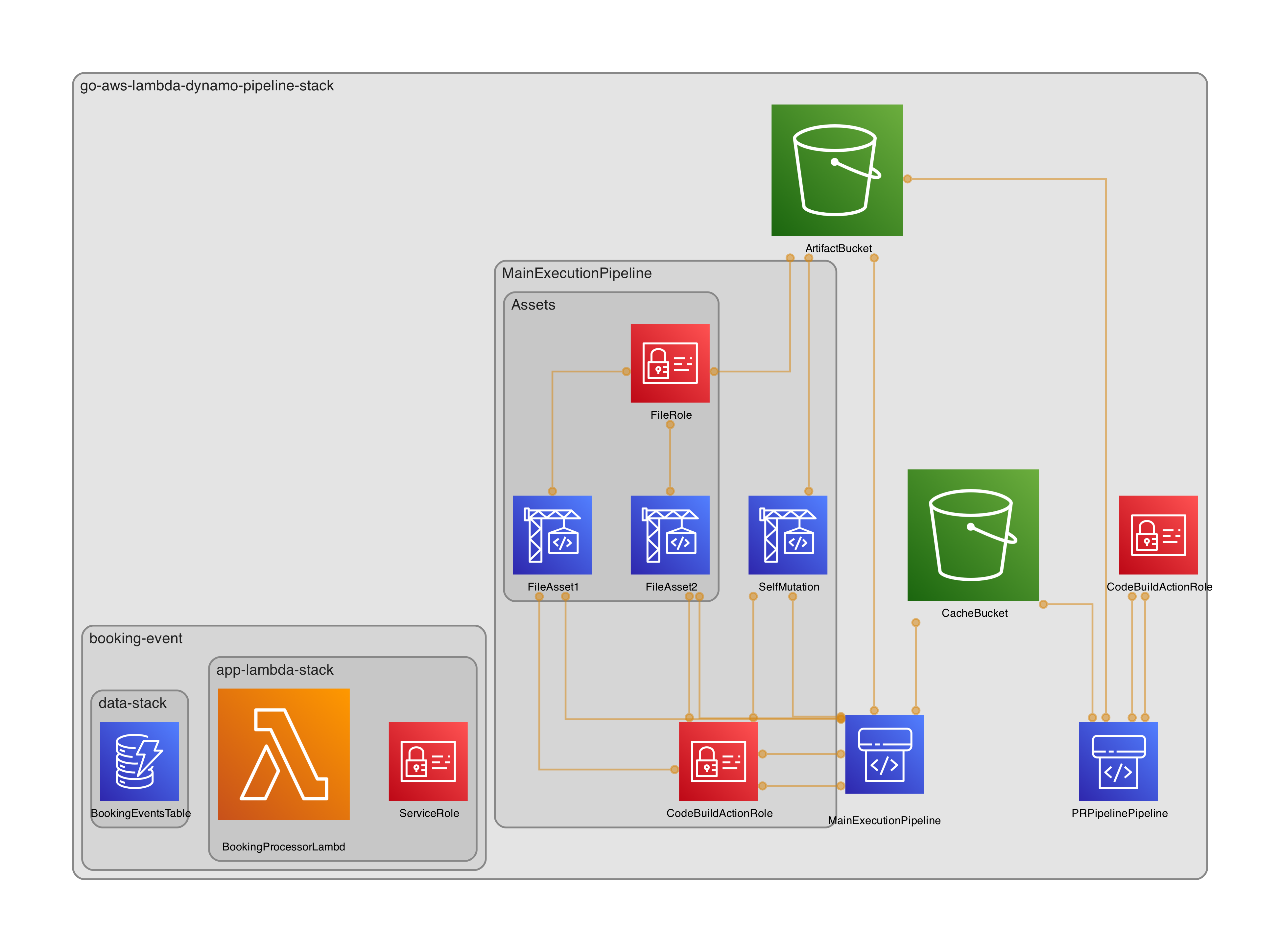
Task: Select MainExecutionPipeline label under the pipeline icon
Action: 884,821
